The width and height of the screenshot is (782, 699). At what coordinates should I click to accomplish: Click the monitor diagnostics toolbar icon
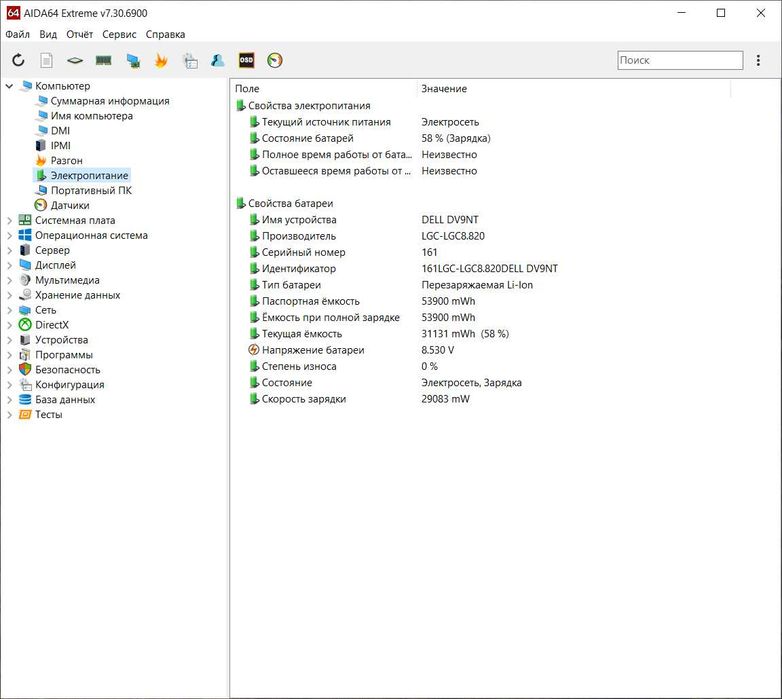(133, 60)
